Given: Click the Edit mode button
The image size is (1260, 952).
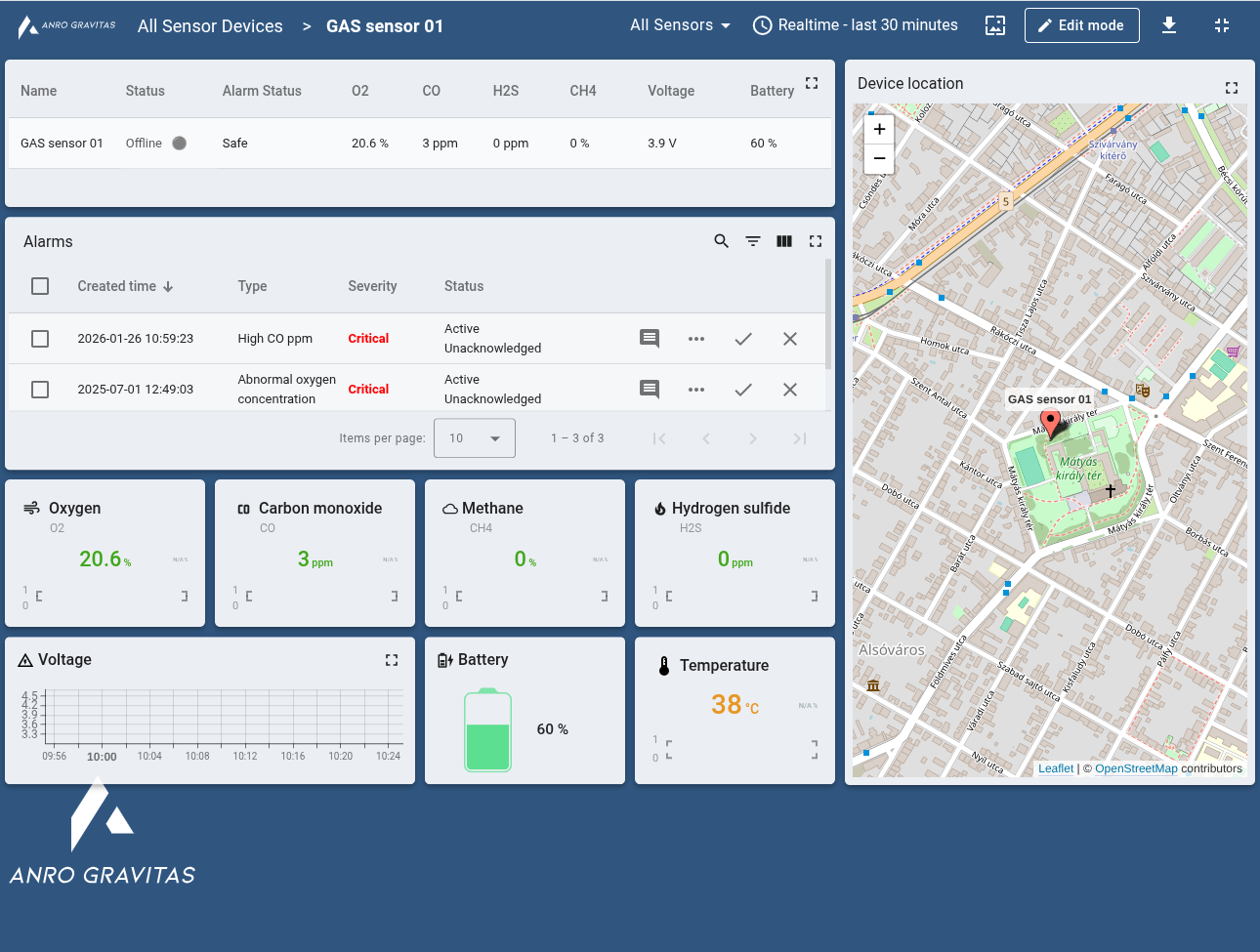Looking at the screenshot, I should tap(1080, 25).
